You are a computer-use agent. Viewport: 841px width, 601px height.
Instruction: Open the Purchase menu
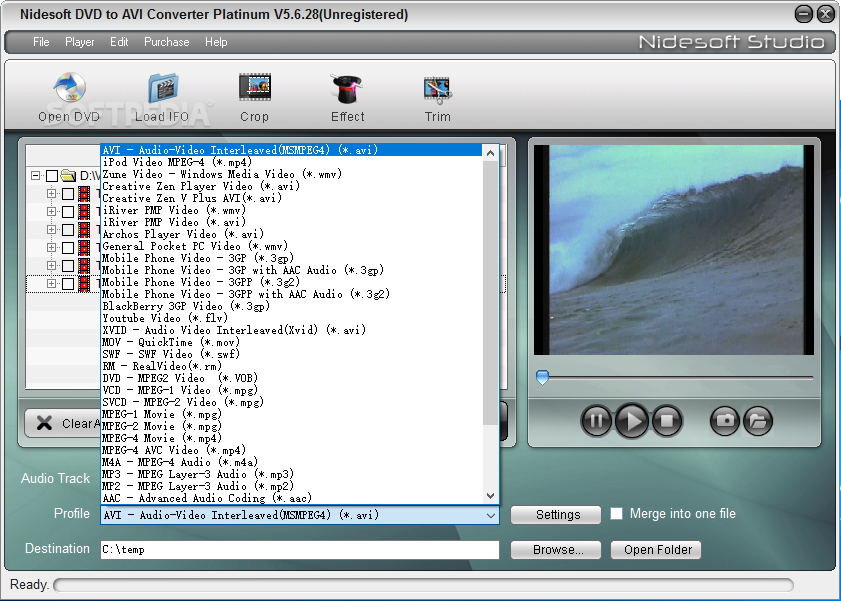pyautogui.click(x=166, y=42)
